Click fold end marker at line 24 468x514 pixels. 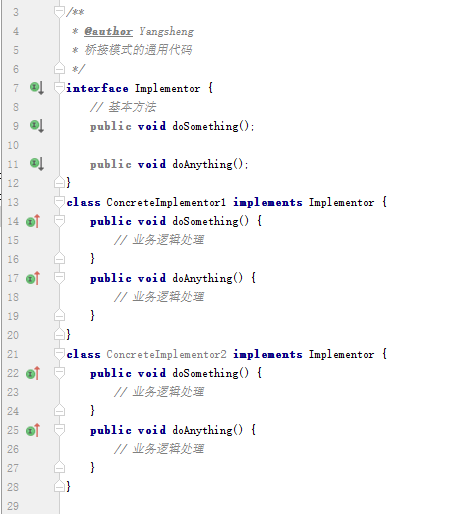click(x=59, y=410)
